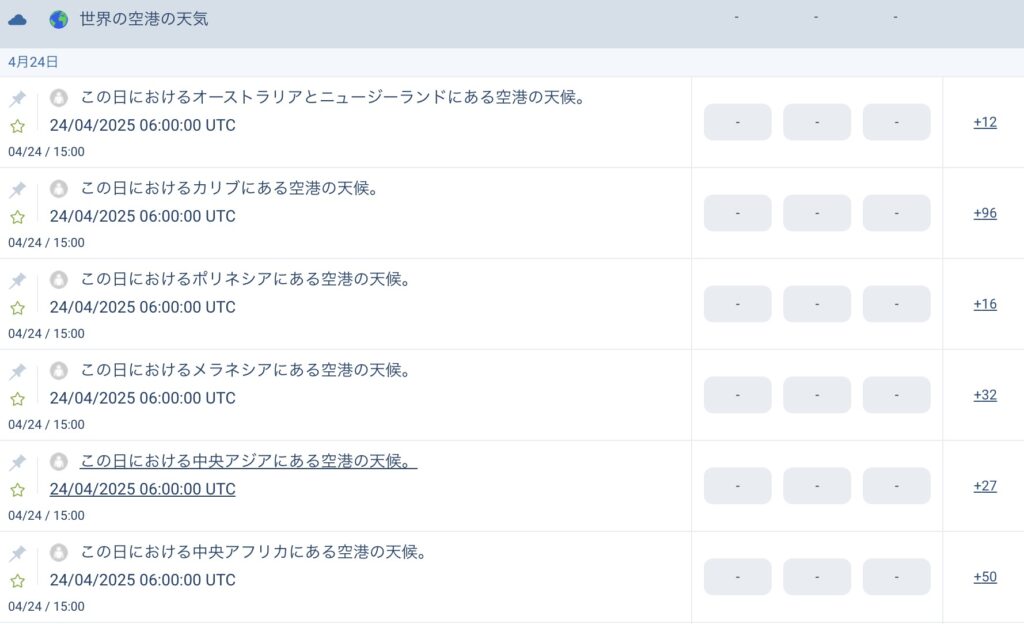This screenshot has height=624, width=1024.
Task: Pin the Central Africa (中央アフリカ) weather event
Action: (18, 554)
